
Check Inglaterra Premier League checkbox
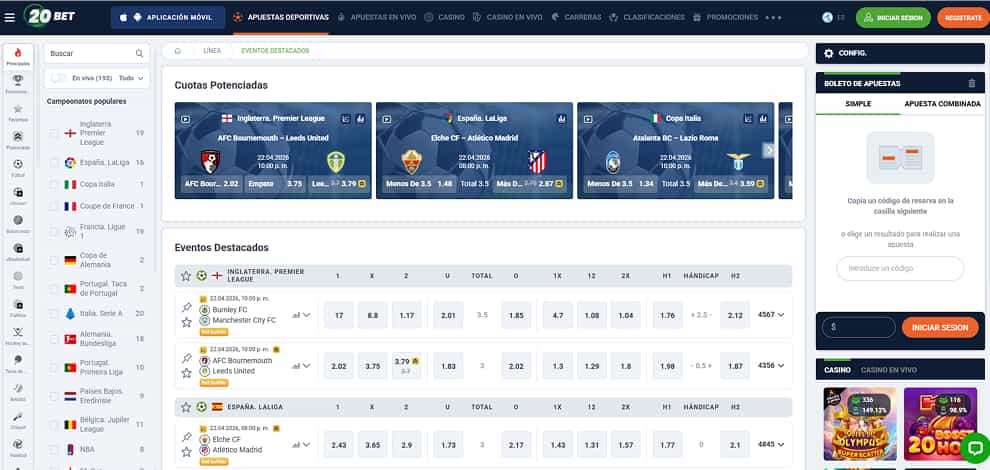click(54, 133)
